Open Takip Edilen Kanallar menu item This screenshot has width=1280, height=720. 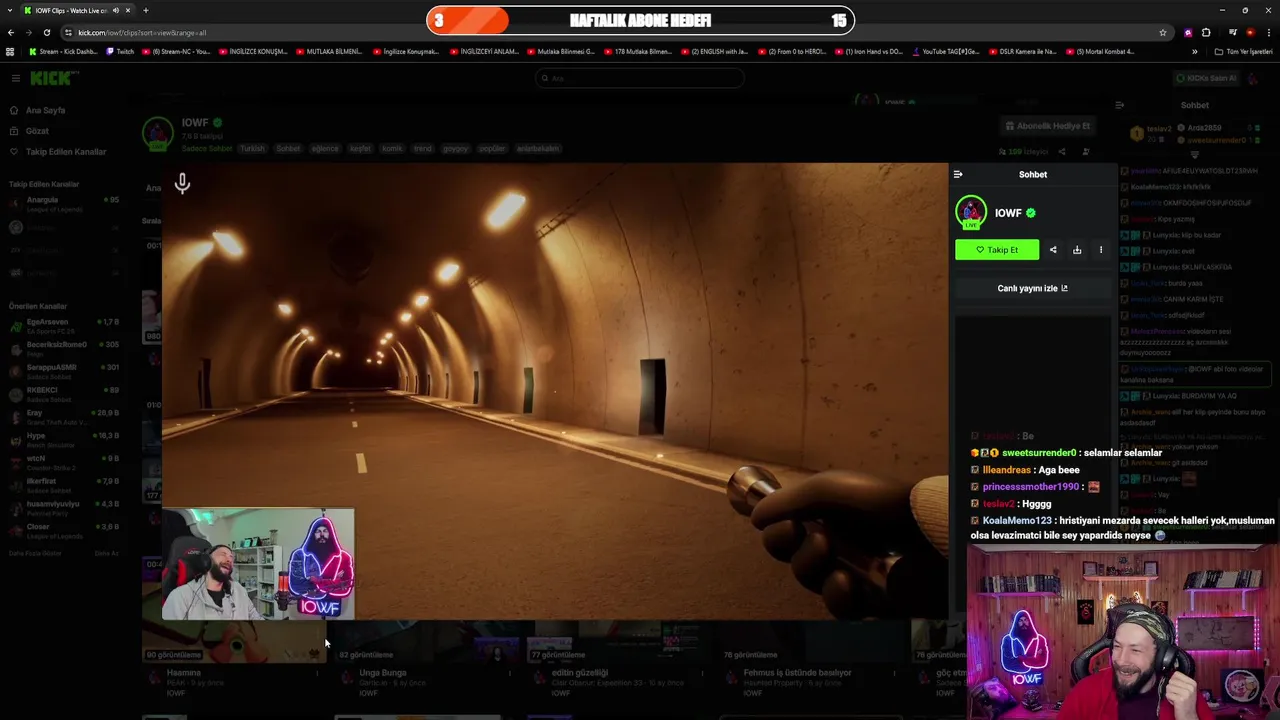57,152
